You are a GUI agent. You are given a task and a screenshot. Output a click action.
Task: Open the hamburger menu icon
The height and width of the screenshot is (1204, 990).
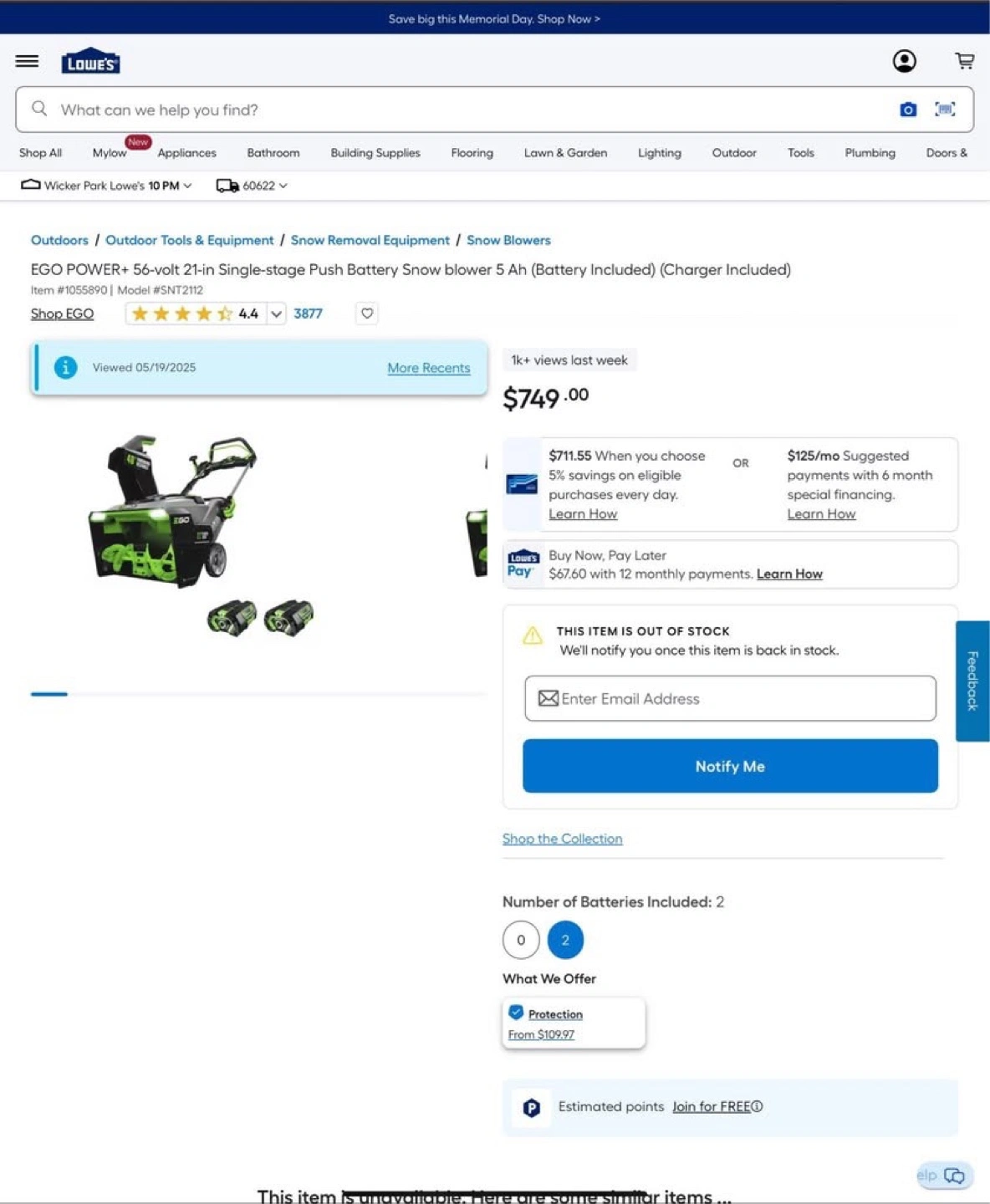tap(27, 61)
